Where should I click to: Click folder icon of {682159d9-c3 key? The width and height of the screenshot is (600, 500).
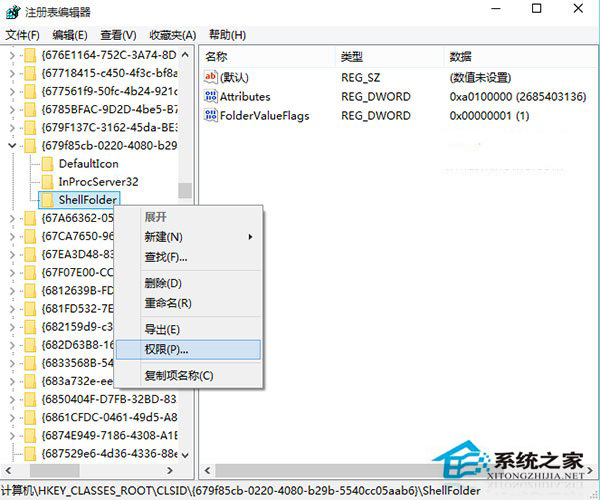[x=30, y=327]
